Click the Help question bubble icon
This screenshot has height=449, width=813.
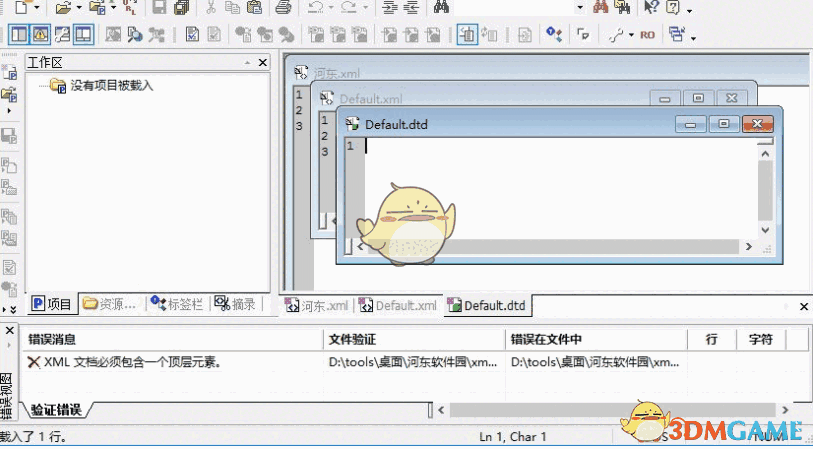click(673, 7)
